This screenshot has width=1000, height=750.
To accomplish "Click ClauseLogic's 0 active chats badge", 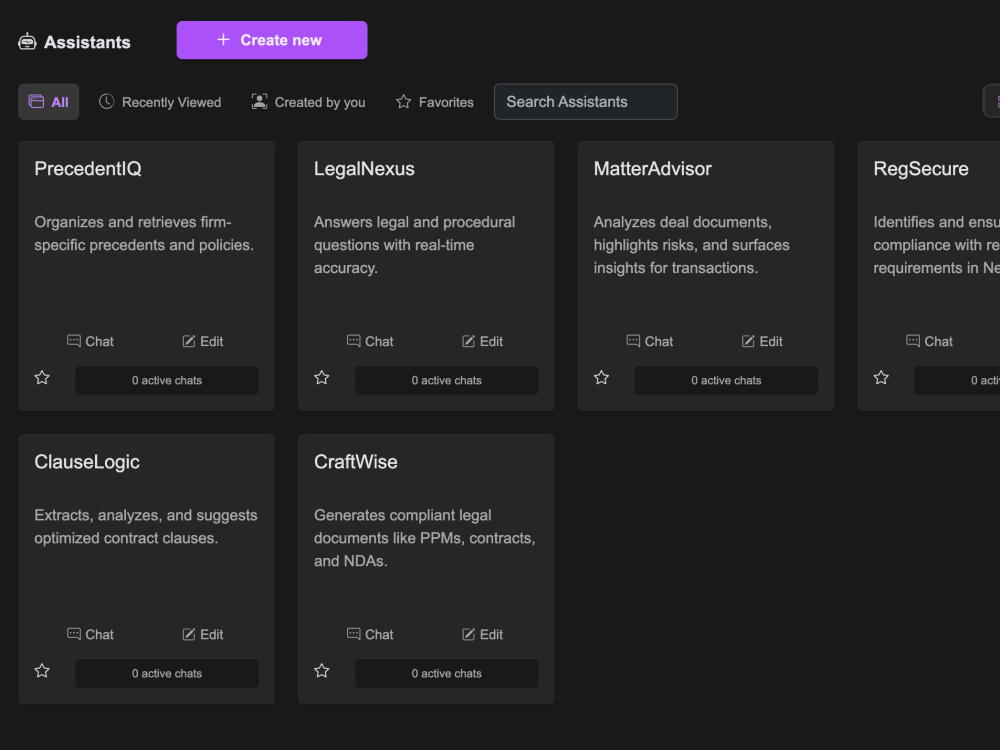I will (167, 673).
